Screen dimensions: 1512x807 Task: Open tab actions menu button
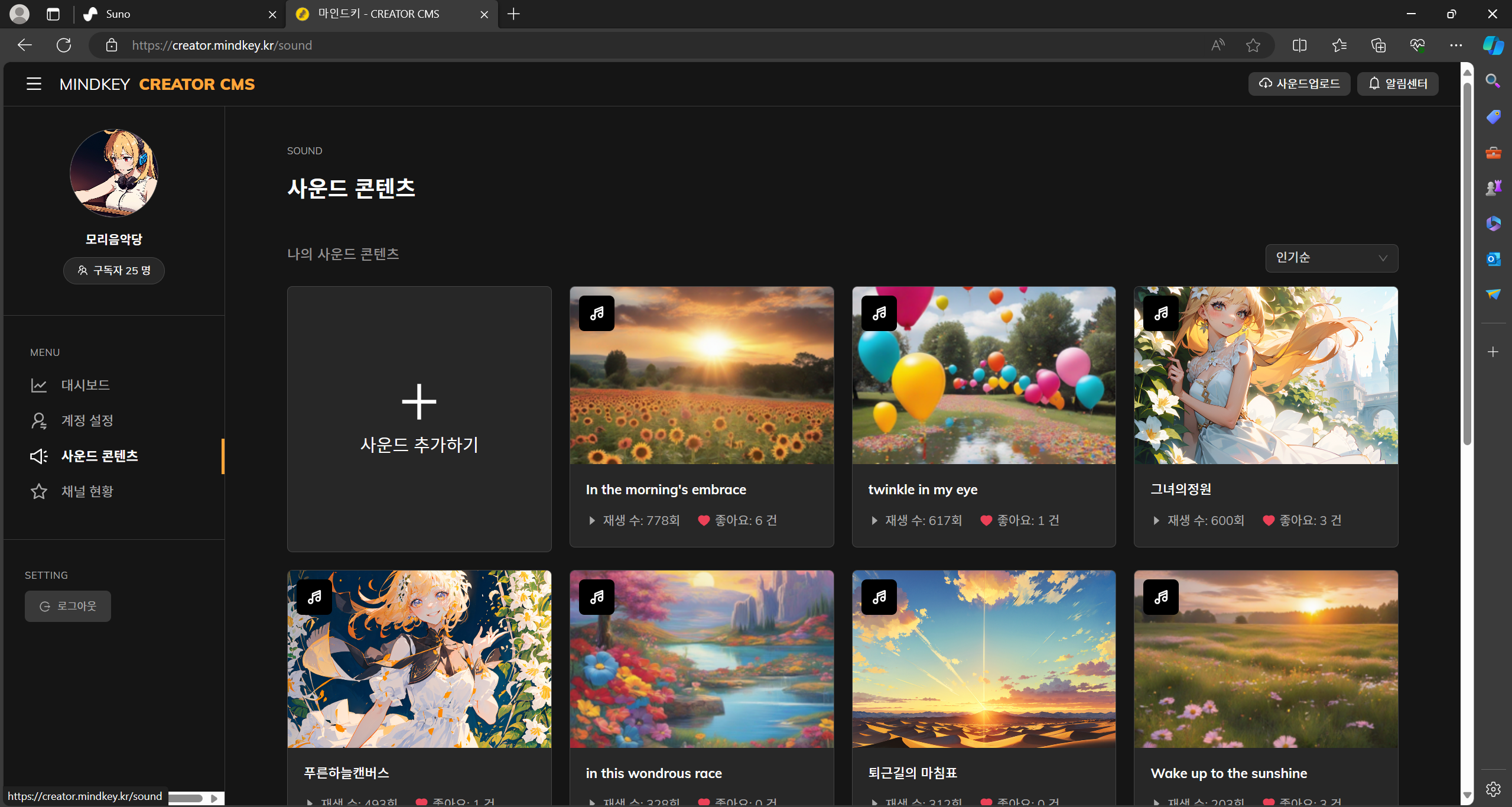[x=53, y=14]
